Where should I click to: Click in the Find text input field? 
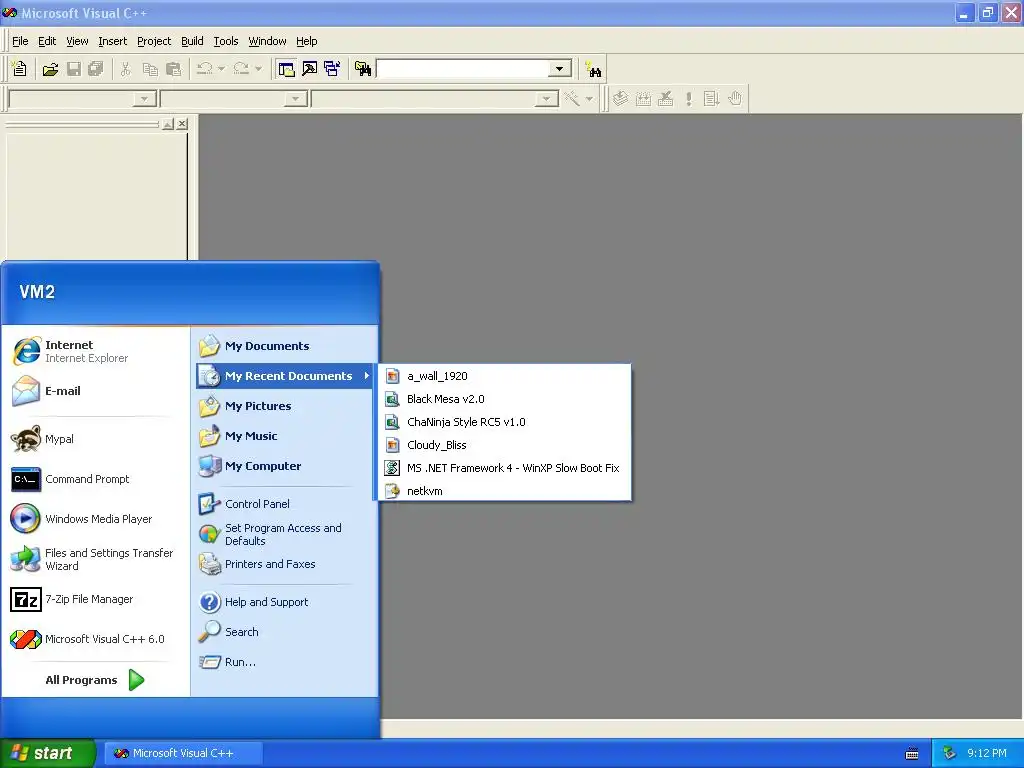tap(463, 69)
